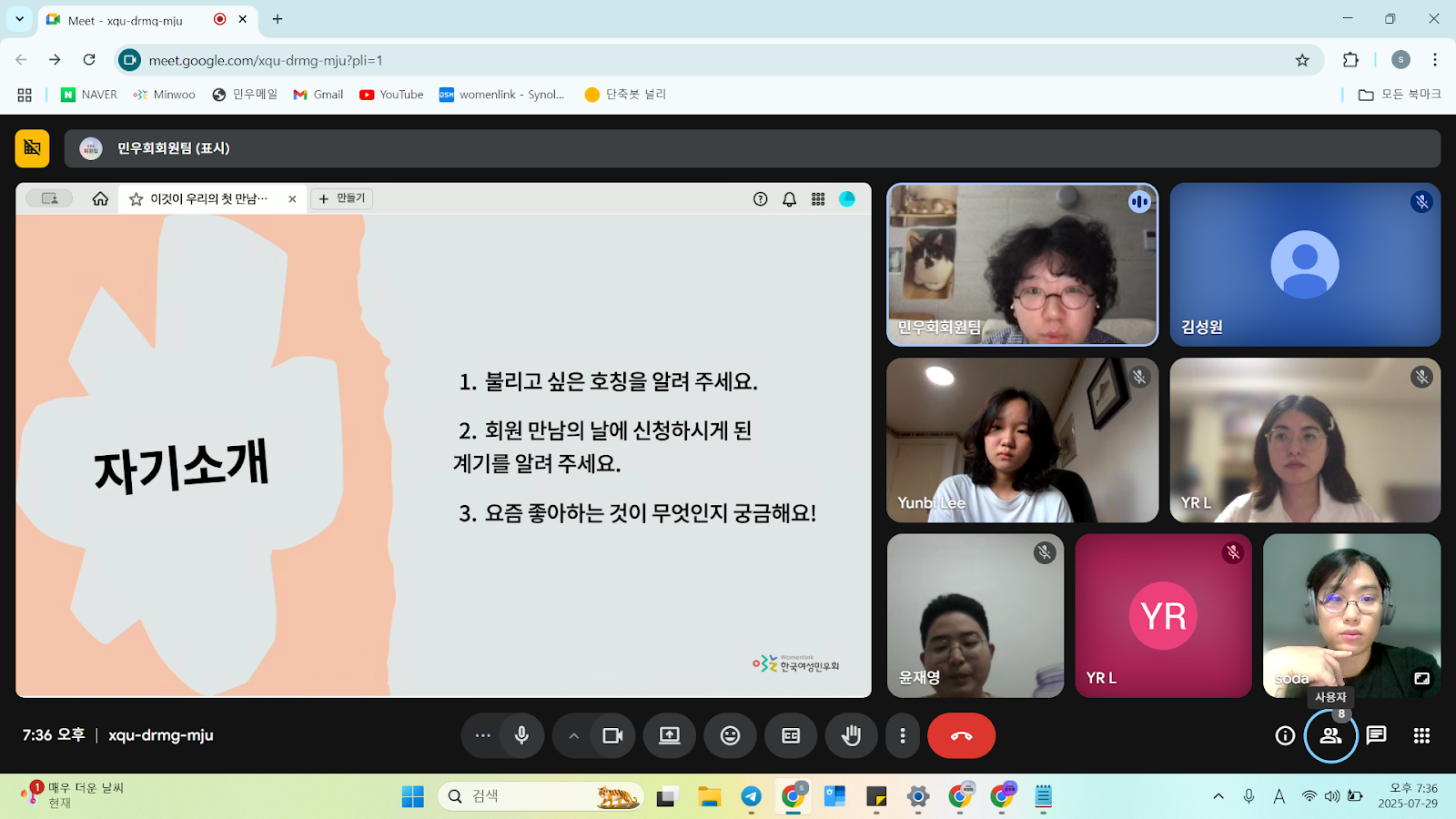Viewport: 1456px width, 819px height.
Task: Click the picture-in-picture icon on soda tile
Action: 1421,678
